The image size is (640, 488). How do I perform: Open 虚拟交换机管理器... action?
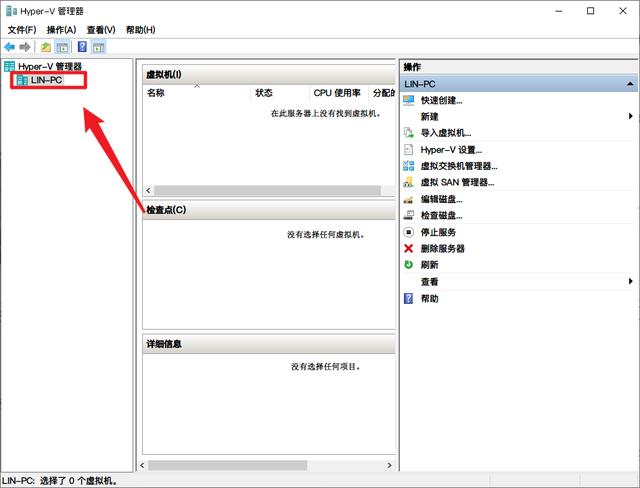point(459,166)
